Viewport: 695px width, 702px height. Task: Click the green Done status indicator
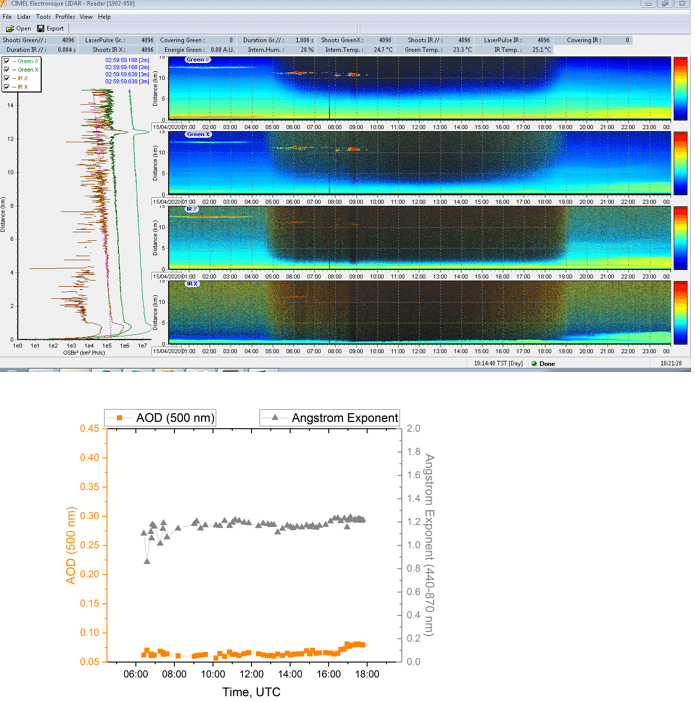coord(534,364)
